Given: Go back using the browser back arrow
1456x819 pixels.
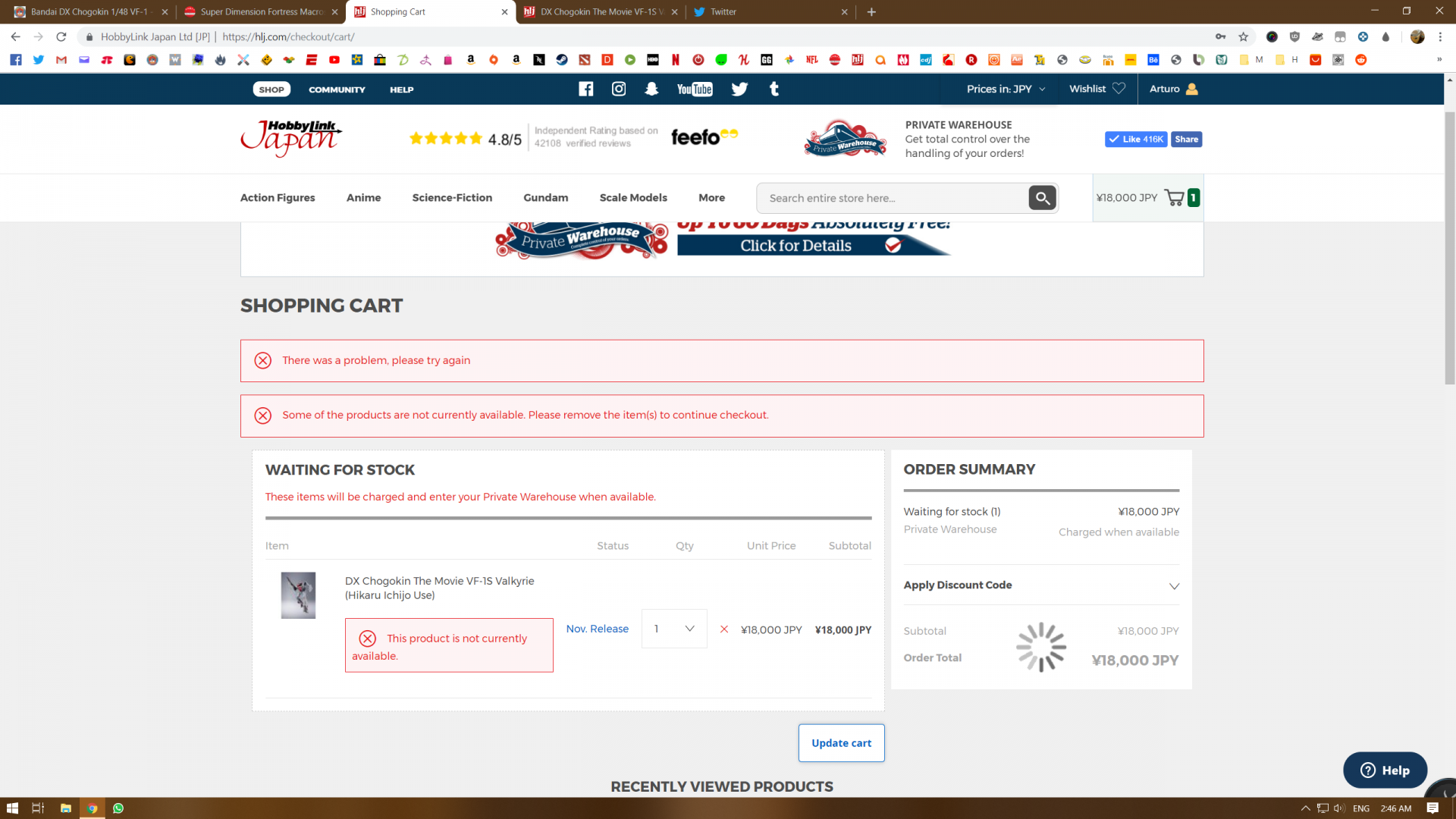Looking at the screenshot, I should [15, 36].
